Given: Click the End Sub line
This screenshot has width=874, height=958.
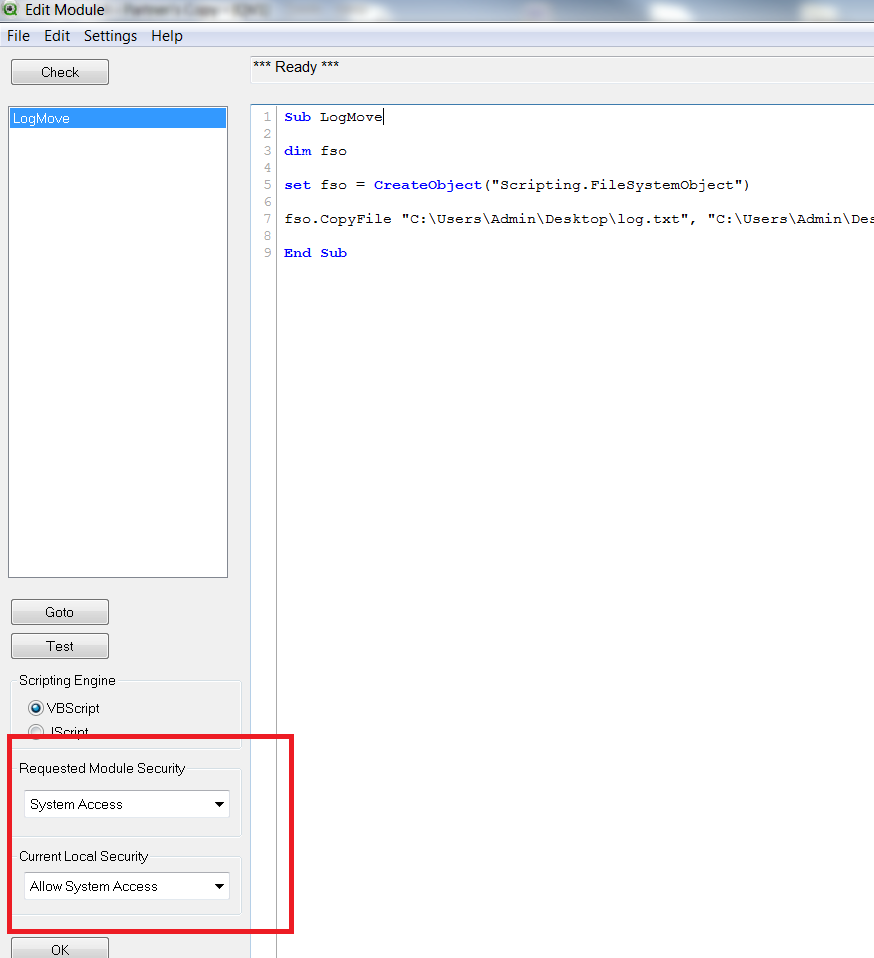Looking at the screenshot, I should (315, 253).
